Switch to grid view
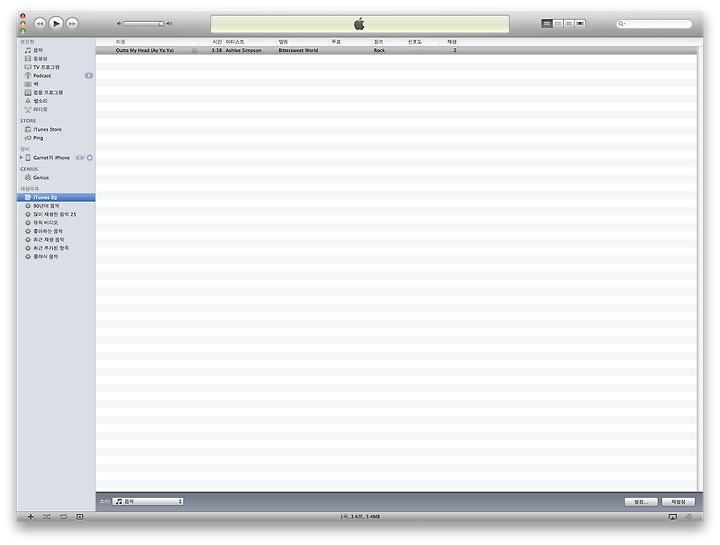The height and width of the screenshot is (545, 720). [569, 23]
